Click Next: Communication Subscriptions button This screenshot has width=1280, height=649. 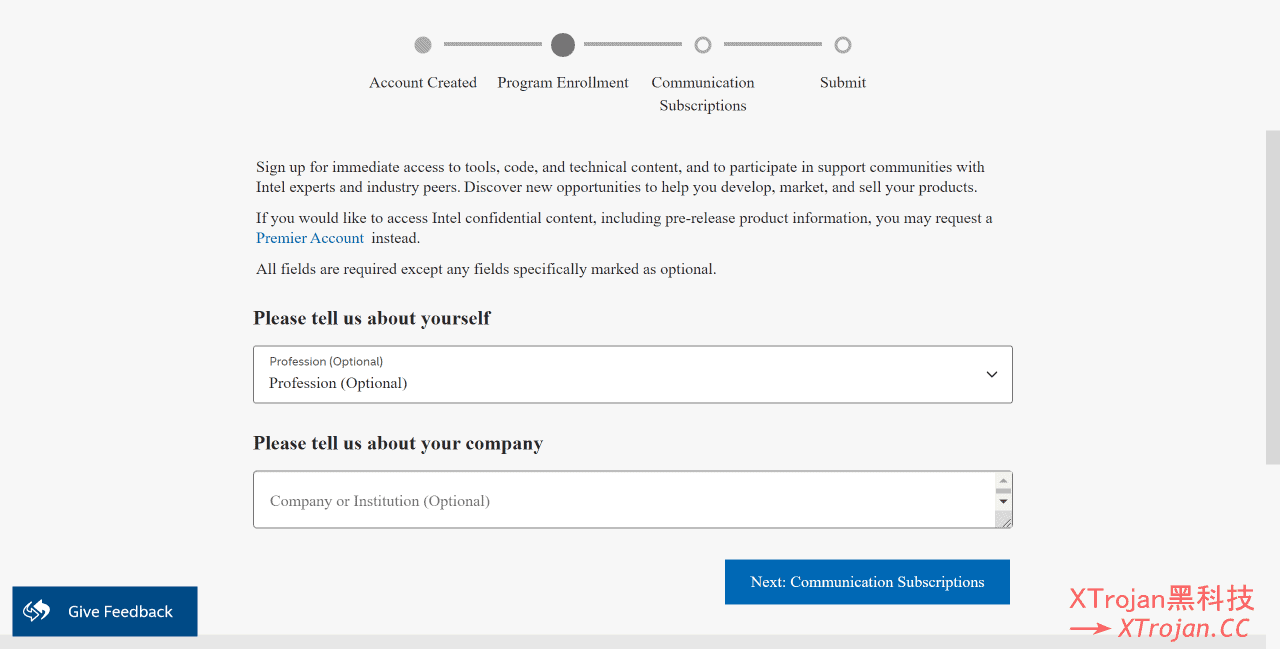pos(867,582)
